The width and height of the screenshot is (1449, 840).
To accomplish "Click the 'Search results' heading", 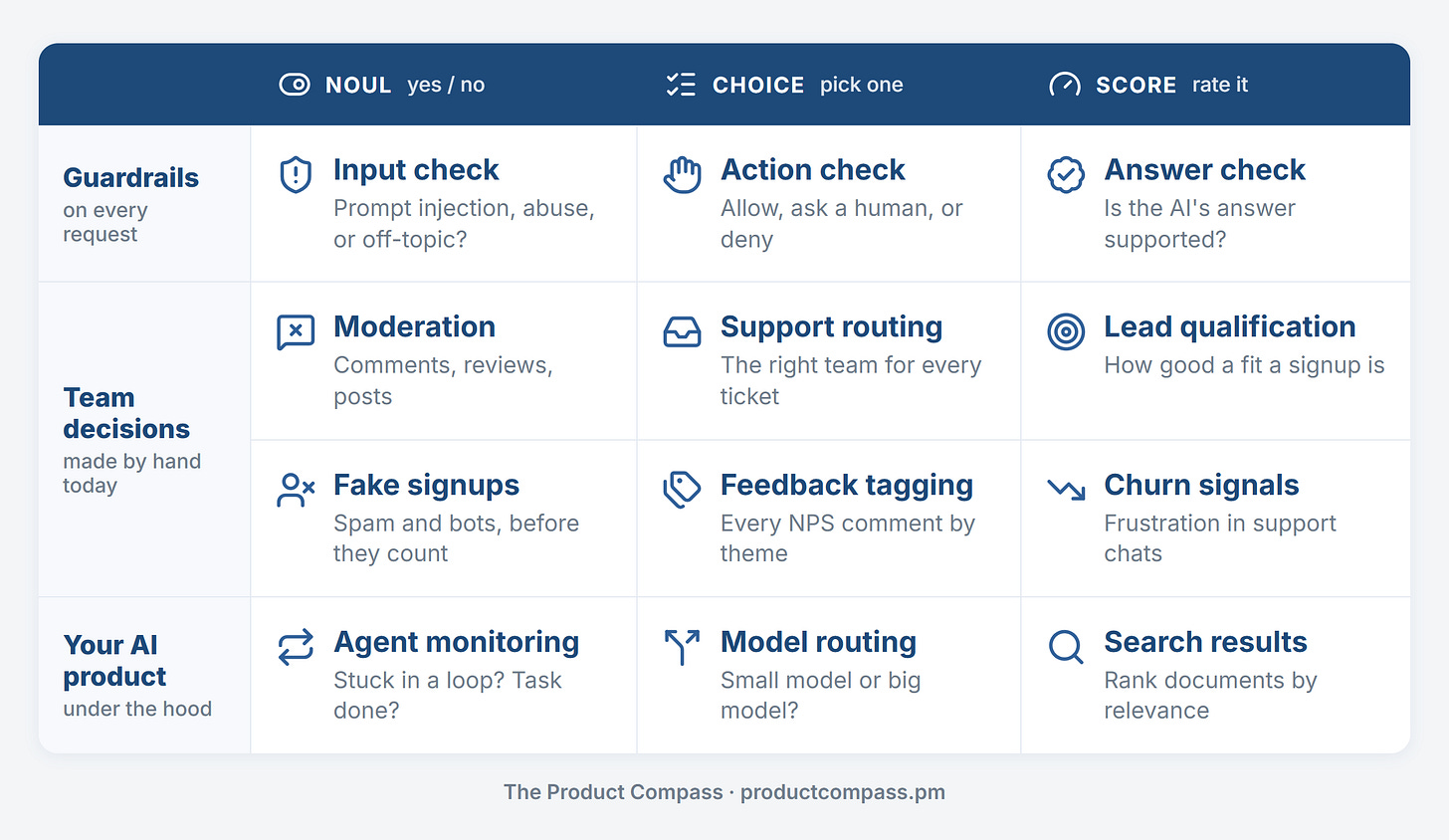I will [1205, 642].
